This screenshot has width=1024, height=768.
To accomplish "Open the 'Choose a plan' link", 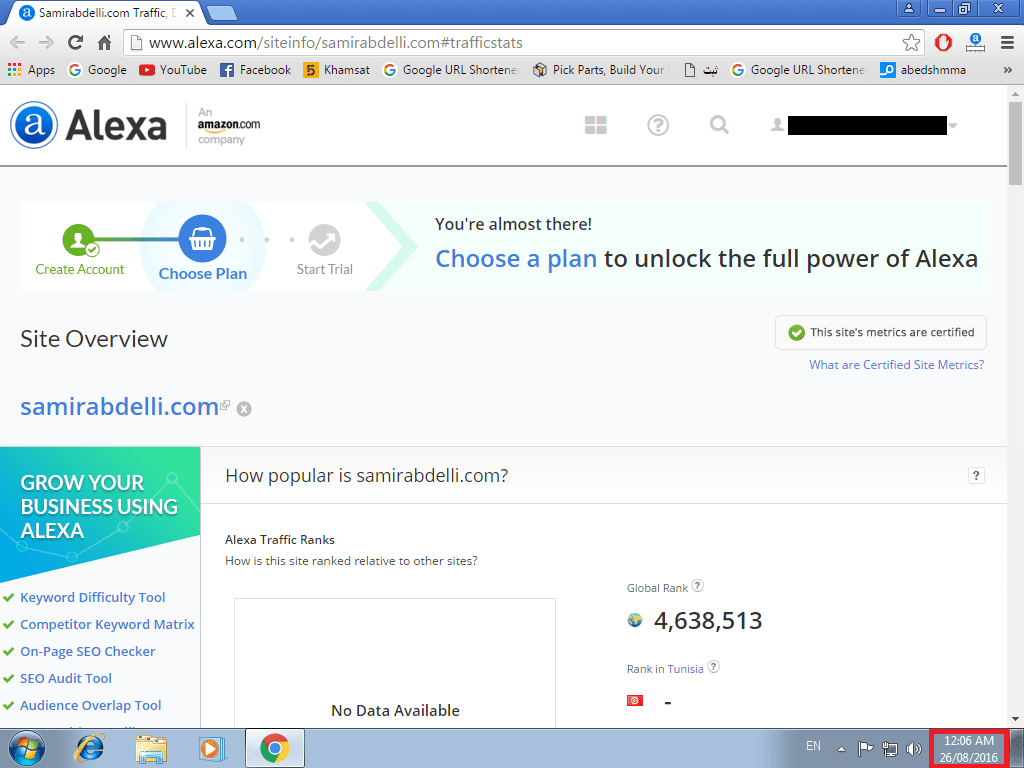I will (x=516, y=259).
